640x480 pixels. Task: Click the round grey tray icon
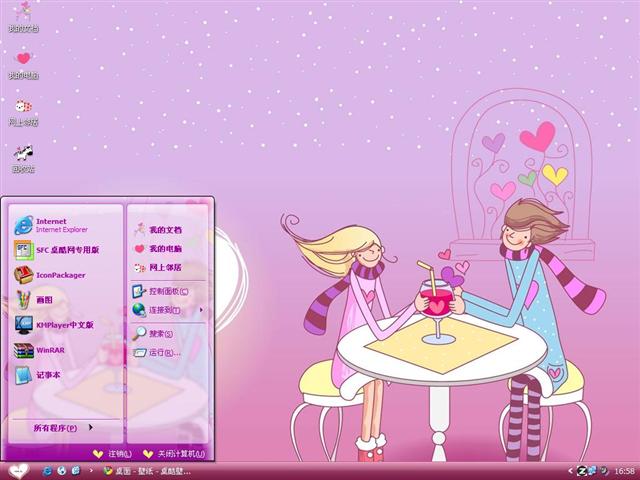[x=603, y=471]
